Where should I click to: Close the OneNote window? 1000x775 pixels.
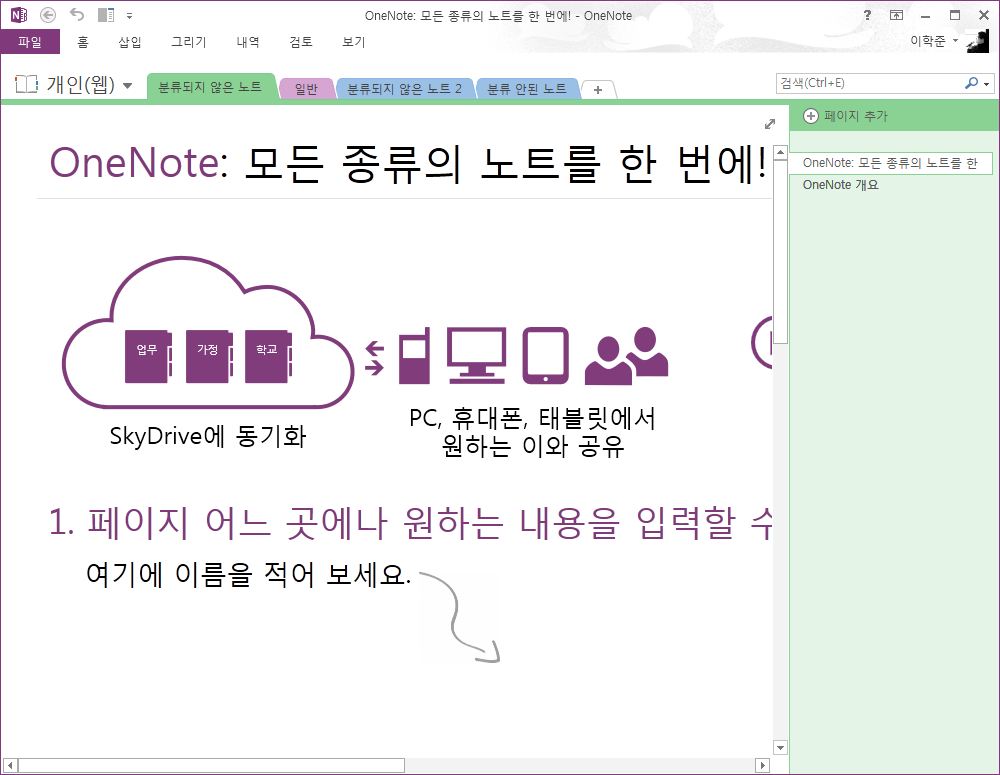tap(984, 15)
